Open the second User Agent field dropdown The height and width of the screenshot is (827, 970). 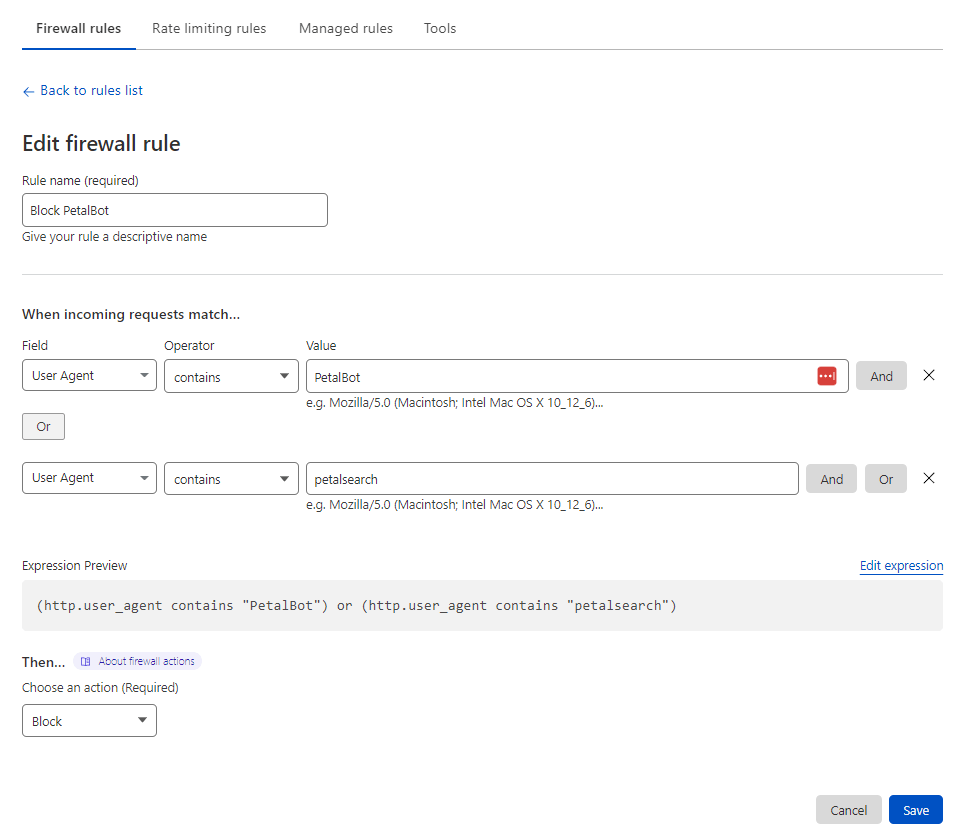89,478
